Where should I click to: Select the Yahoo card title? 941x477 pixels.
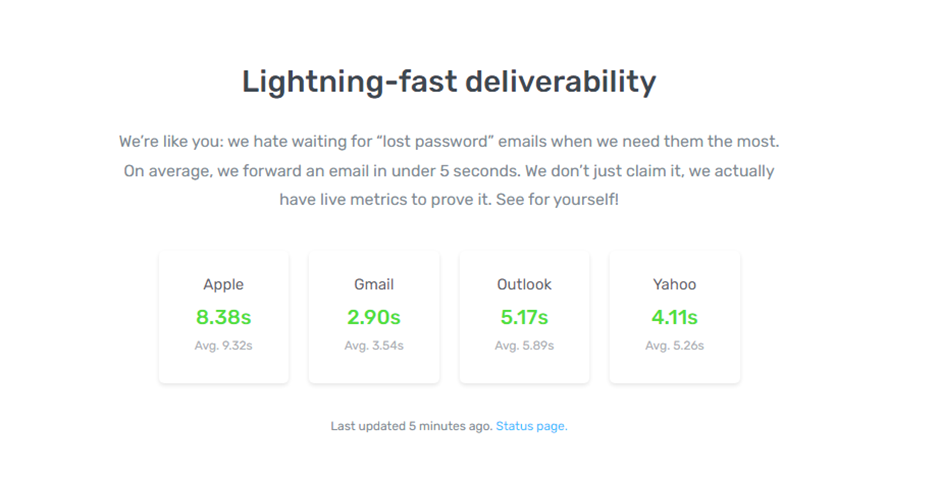[x=674, y=285]
